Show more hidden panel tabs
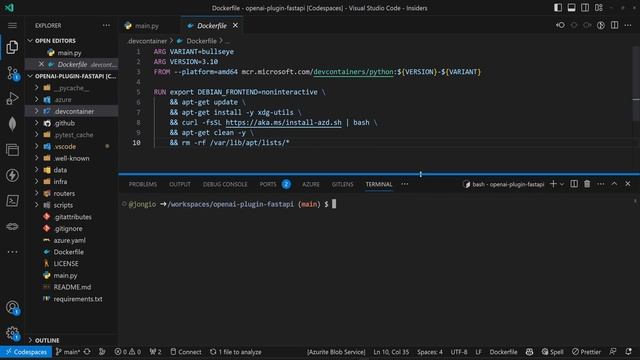 [x=404, y=184]
